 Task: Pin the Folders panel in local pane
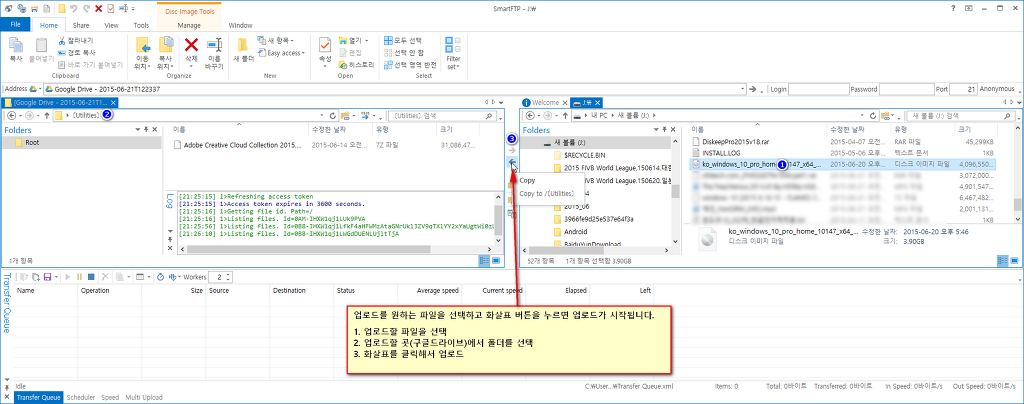click(x=665, y=130)
